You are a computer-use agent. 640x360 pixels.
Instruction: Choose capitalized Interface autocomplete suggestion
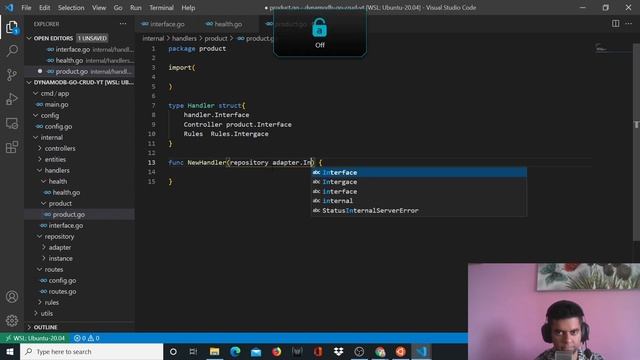pyautogui.click(x=419, y=173)
